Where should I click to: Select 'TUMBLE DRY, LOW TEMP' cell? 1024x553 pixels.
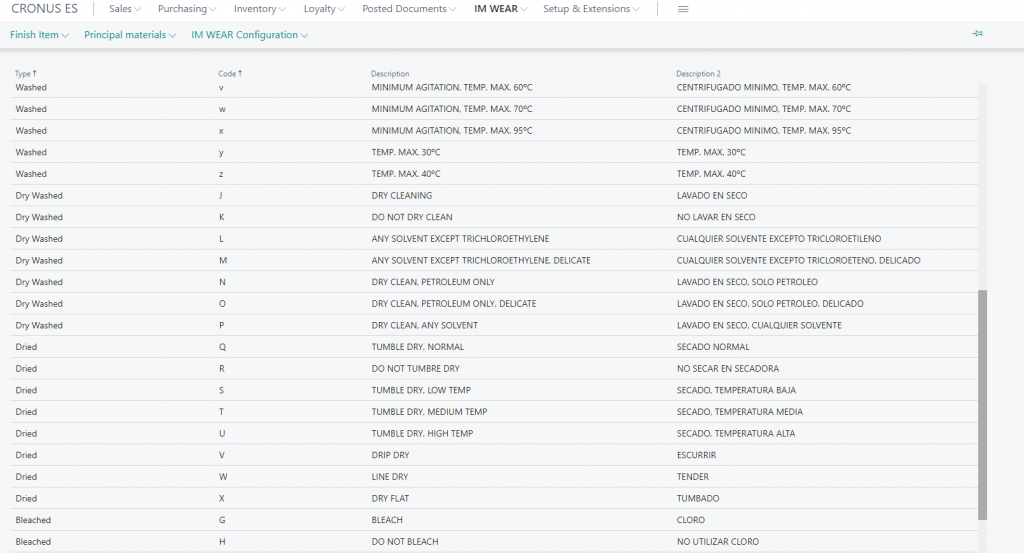pyautogui.click(x=421, y=389)
